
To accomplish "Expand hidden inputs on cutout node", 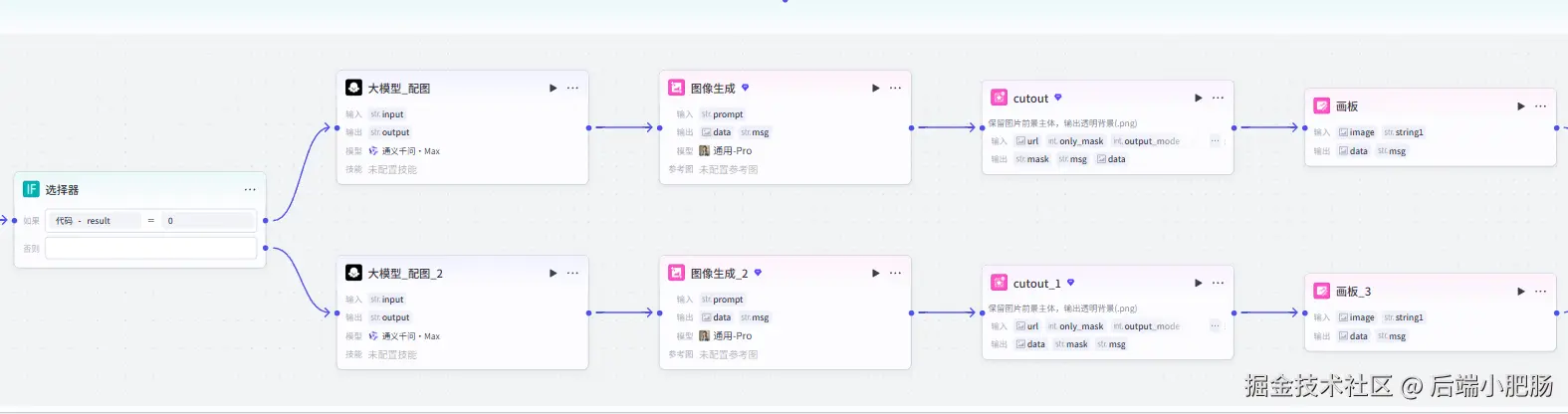I will point(1215,141).
